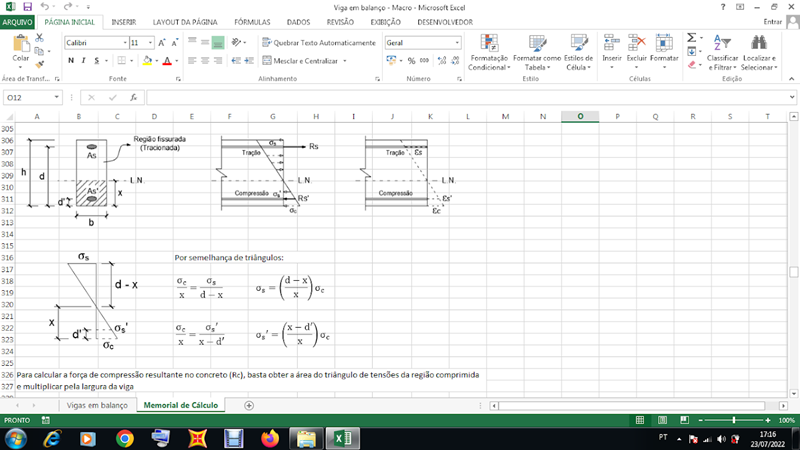This screenshot has height=450, width=800.
Task: Click the insert function fx icon
Action: (x=134, y=97)
